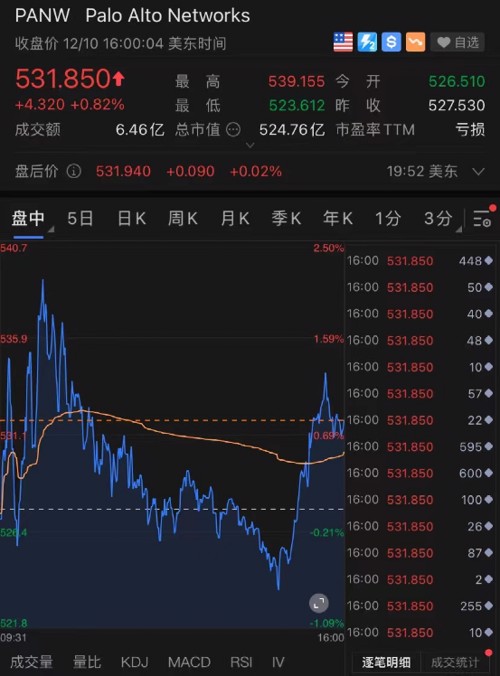This screenshot has height=676, width=500.
Task: Open the 成交统计 tab
Action: pyautogui.click(x=455, y=662)
